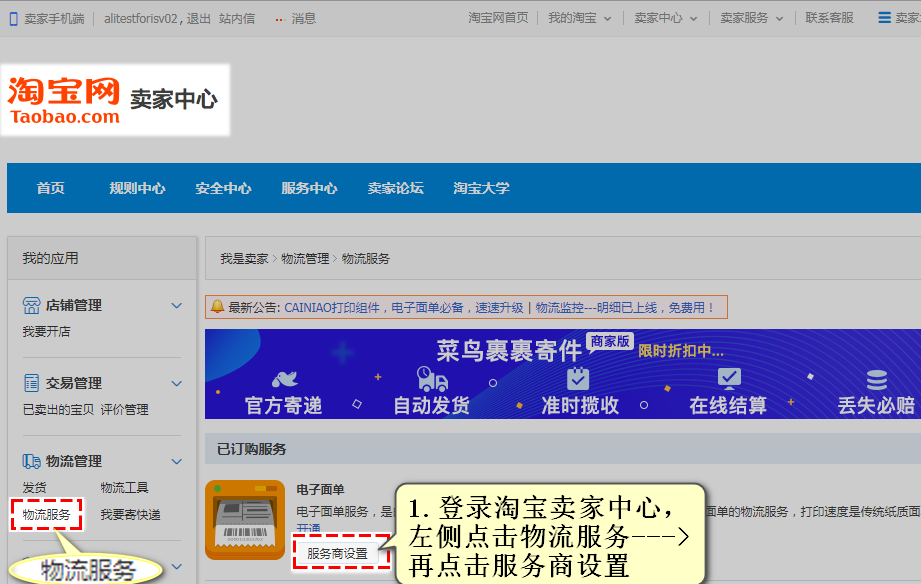
Task: Click 自动发货 truck icon in banner
Action: (432, 379)
